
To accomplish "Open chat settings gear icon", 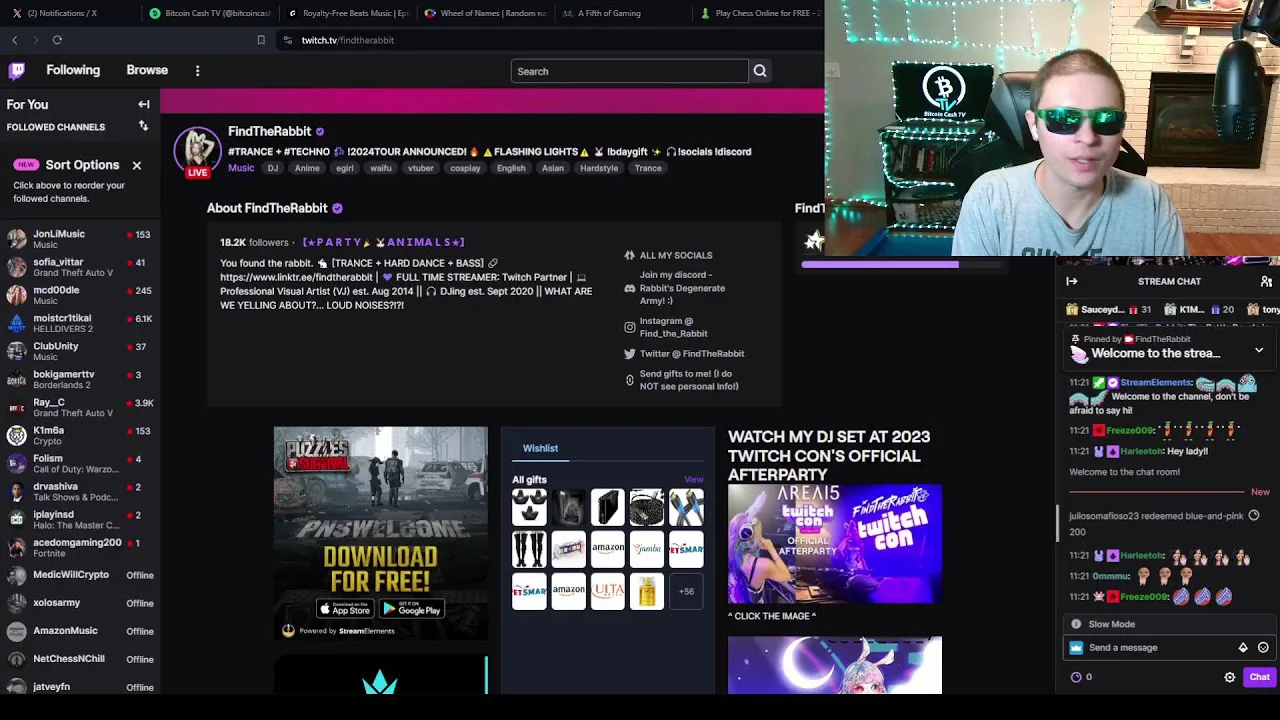I will pos(1230,677).
